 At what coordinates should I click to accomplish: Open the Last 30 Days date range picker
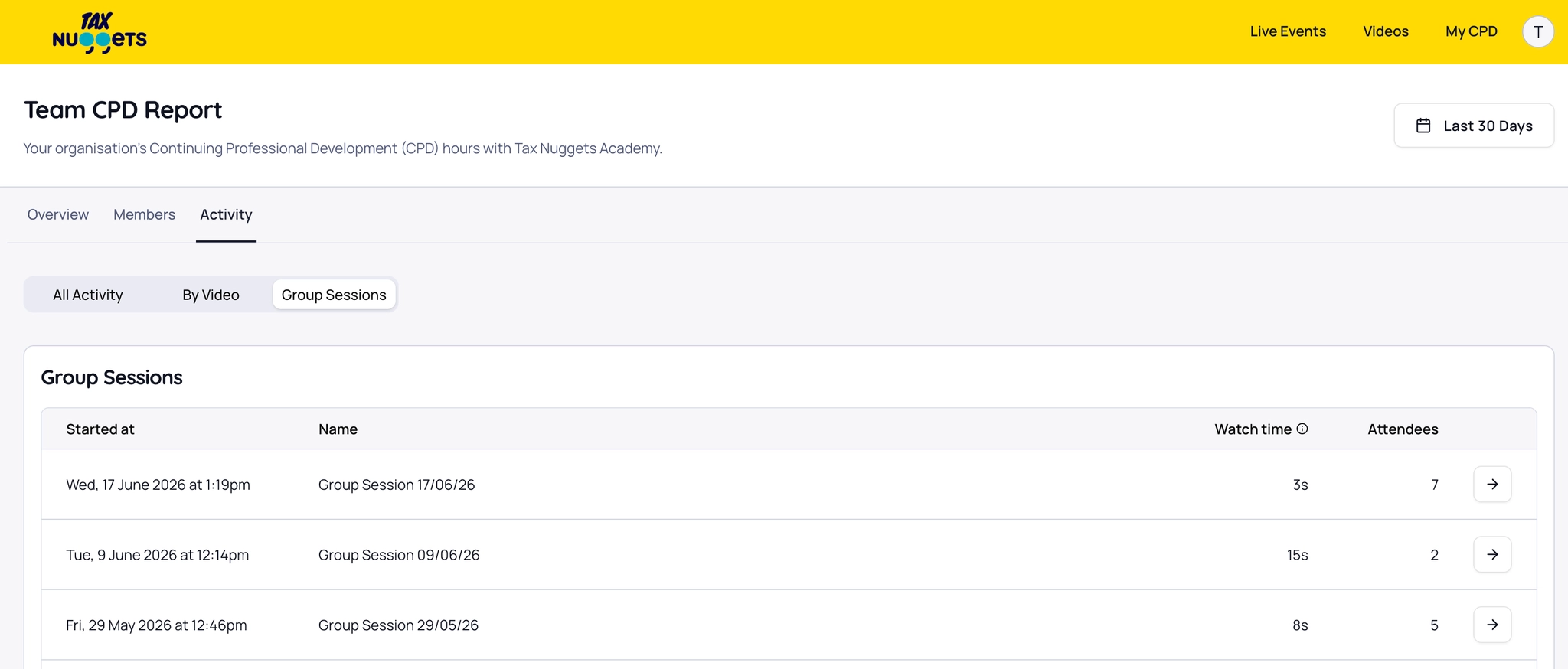click(x=1474, y=126)
